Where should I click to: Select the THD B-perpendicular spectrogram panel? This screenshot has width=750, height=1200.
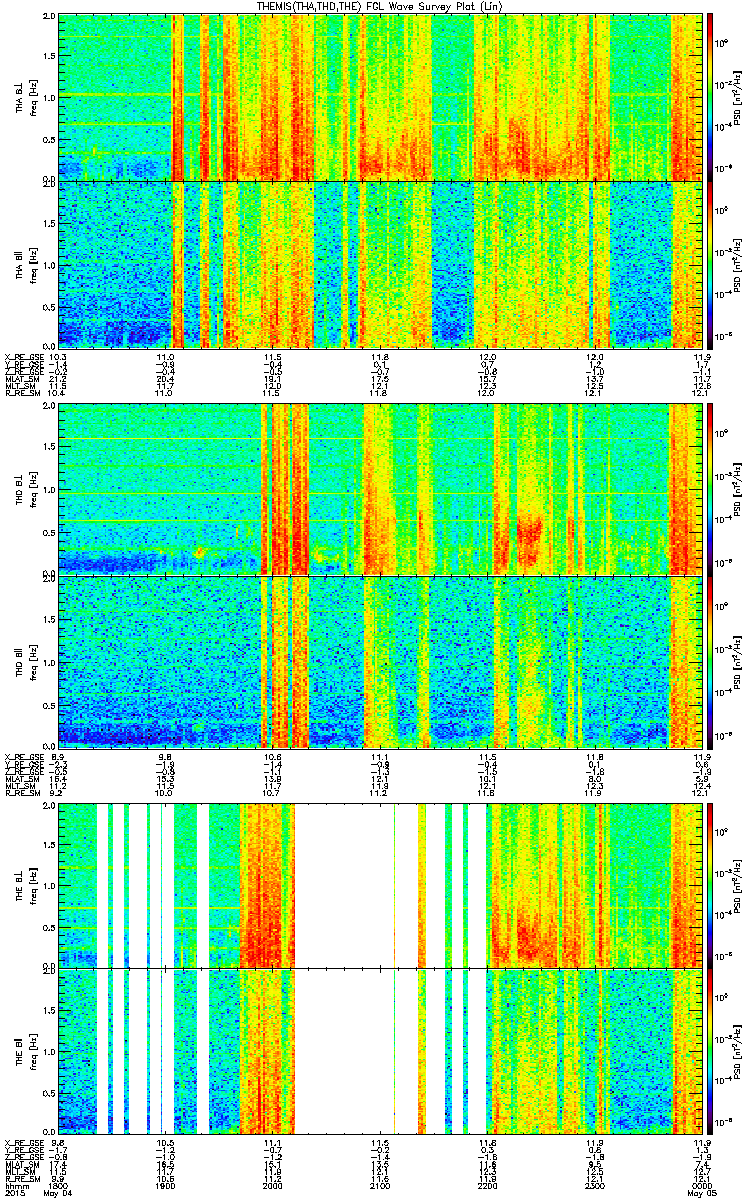click(380, 489)
